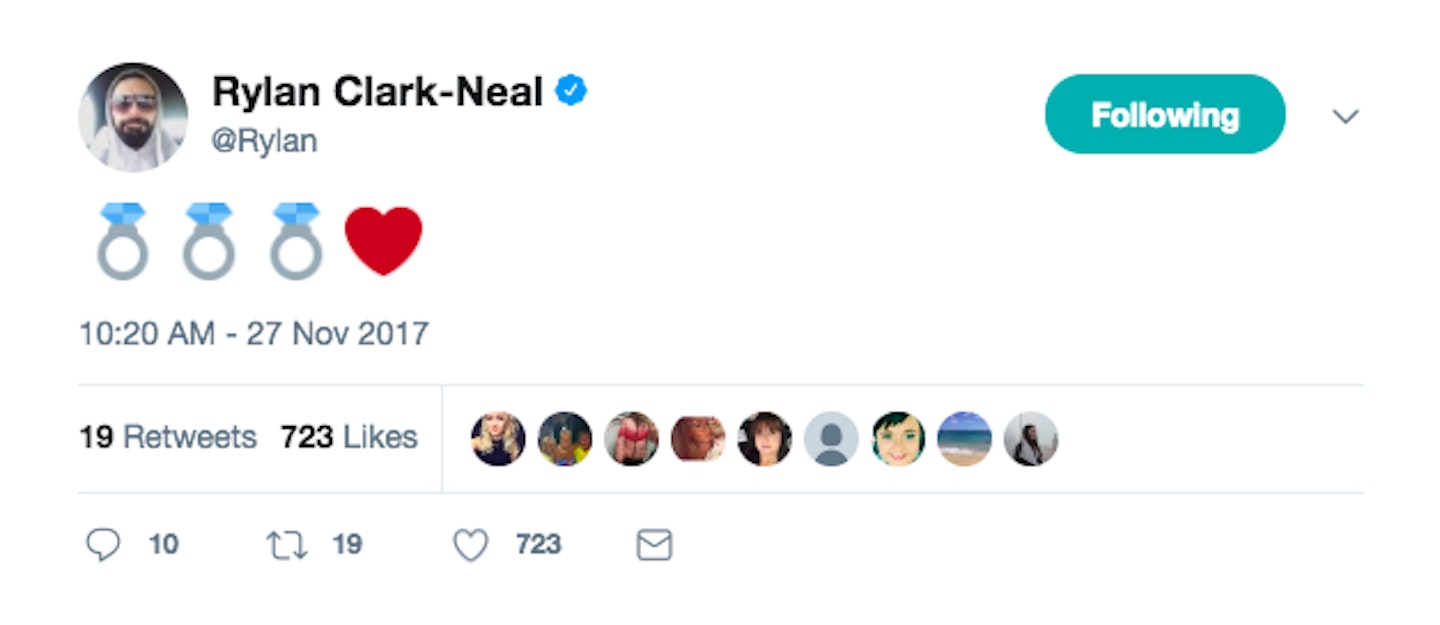Open the 723 Likes list
Viewport: 1440px width, 625px height.
click(349, 437)
